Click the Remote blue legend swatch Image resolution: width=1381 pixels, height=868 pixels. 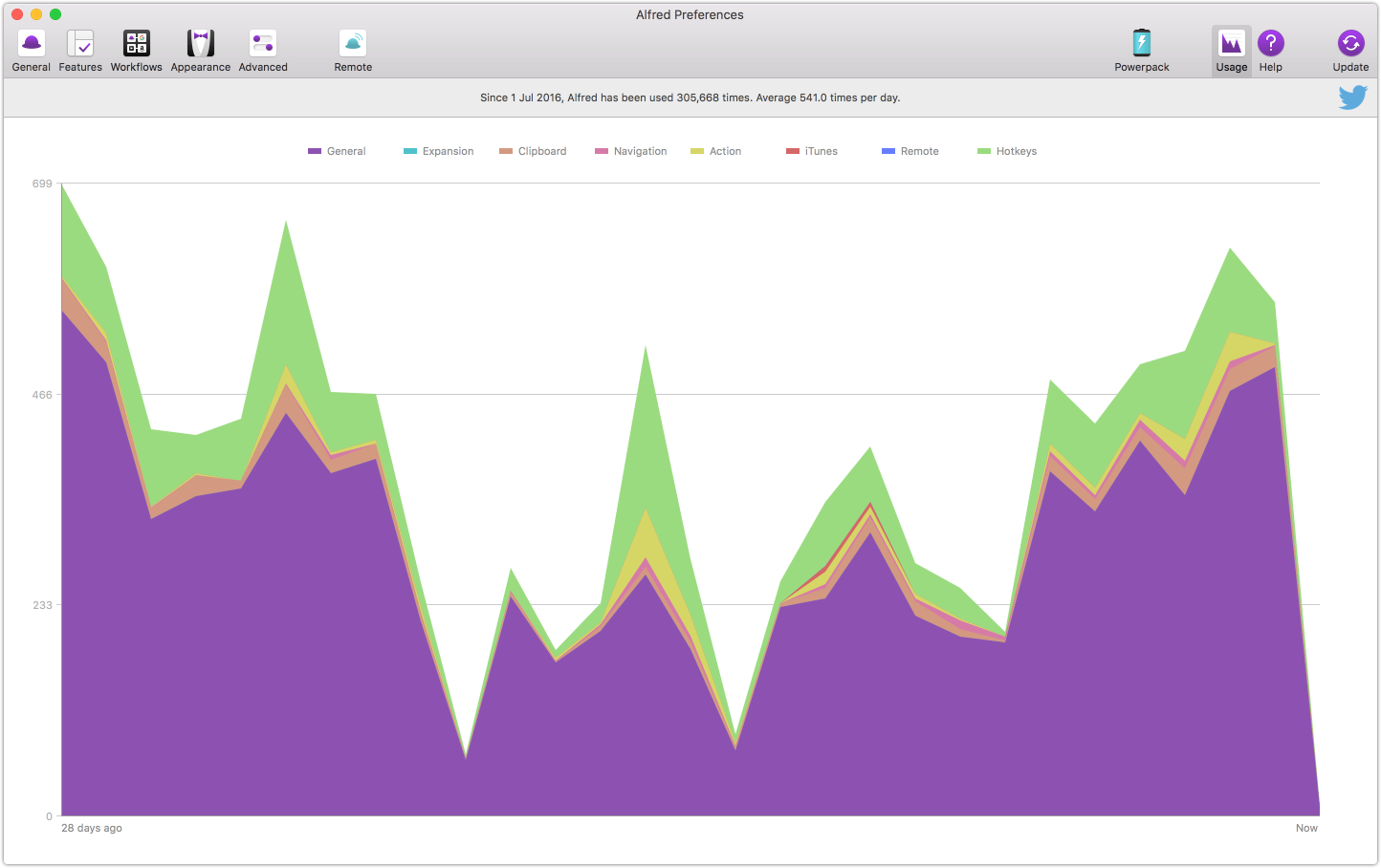(x=888, y=151)
